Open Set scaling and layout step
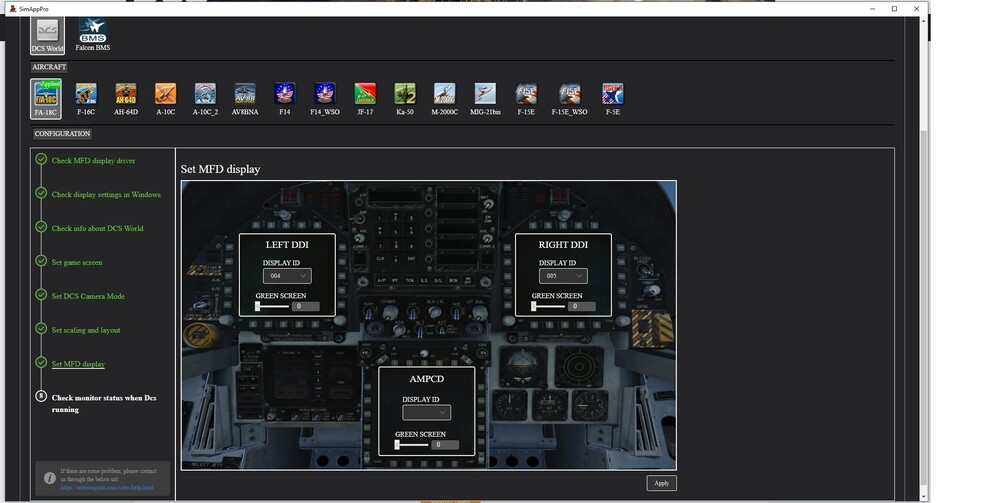 85,330
